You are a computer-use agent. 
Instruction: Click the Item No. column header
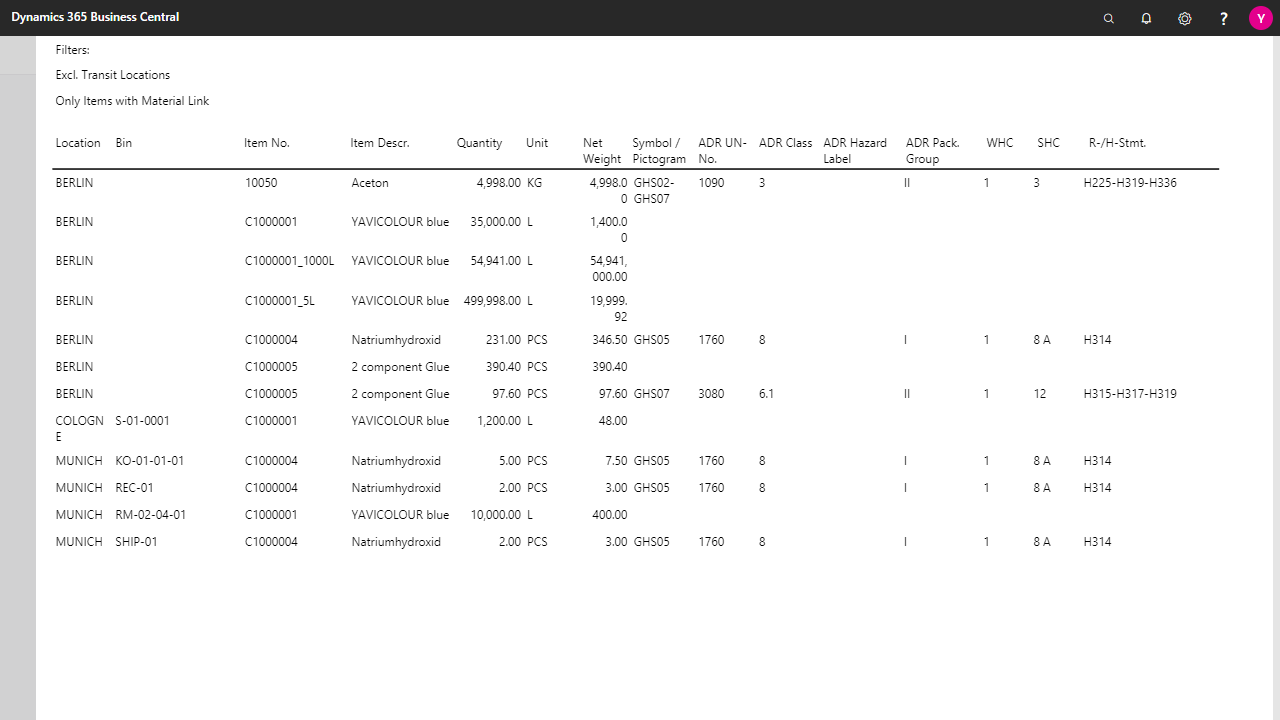[x=267, y=143]
